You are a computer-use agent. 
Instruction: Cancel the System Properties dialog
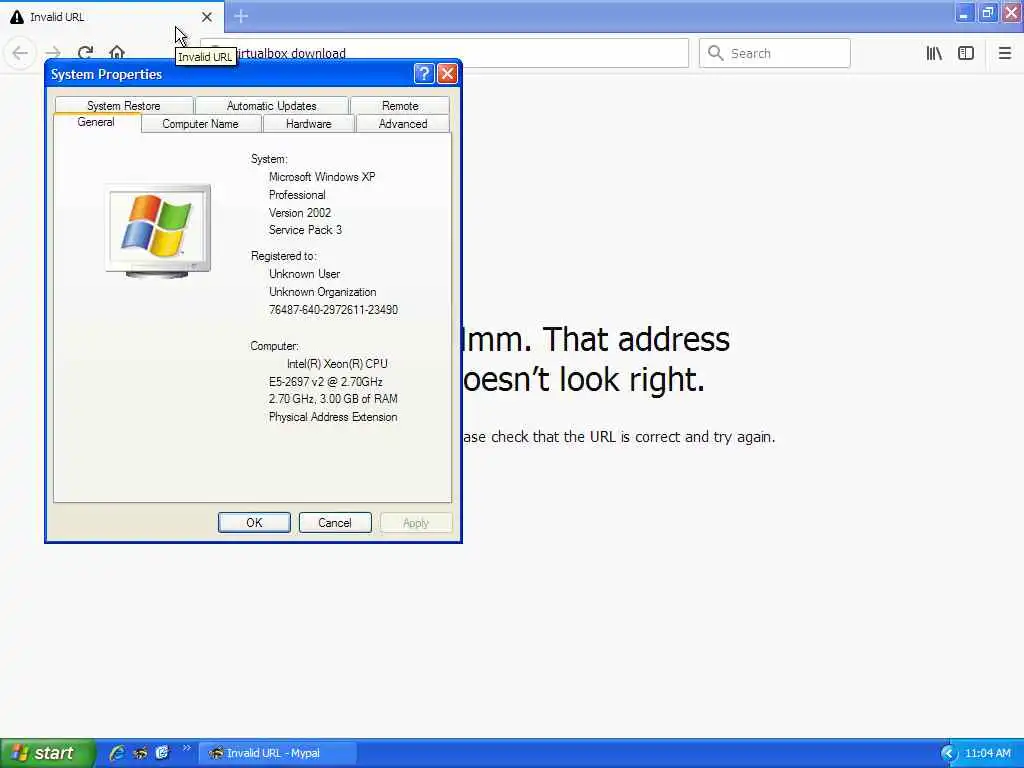pyautogui.click(x=335, y=522)
